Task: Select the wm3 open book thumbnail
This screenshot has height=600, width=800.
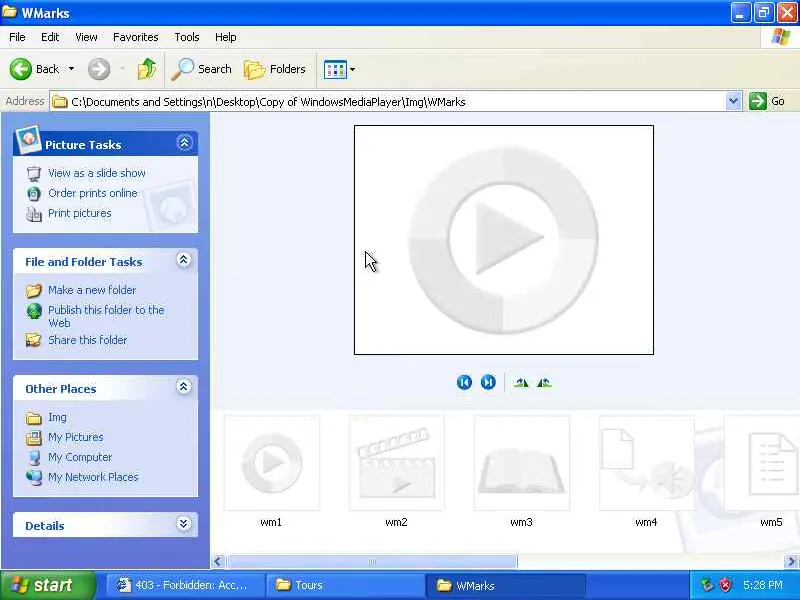Action: coord(522,462)
